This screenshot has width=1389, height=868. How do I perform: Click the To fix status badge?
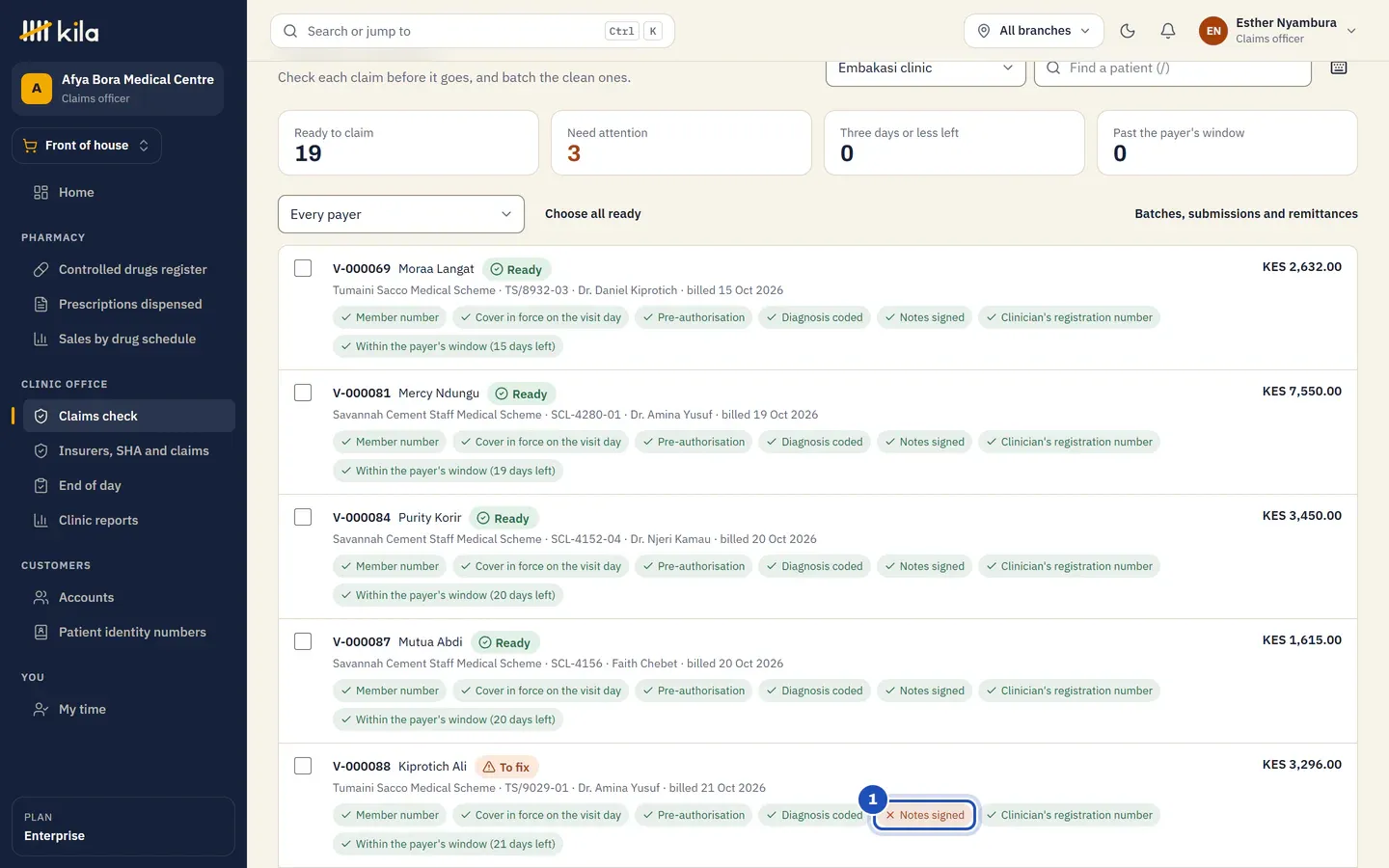[506, 767]
